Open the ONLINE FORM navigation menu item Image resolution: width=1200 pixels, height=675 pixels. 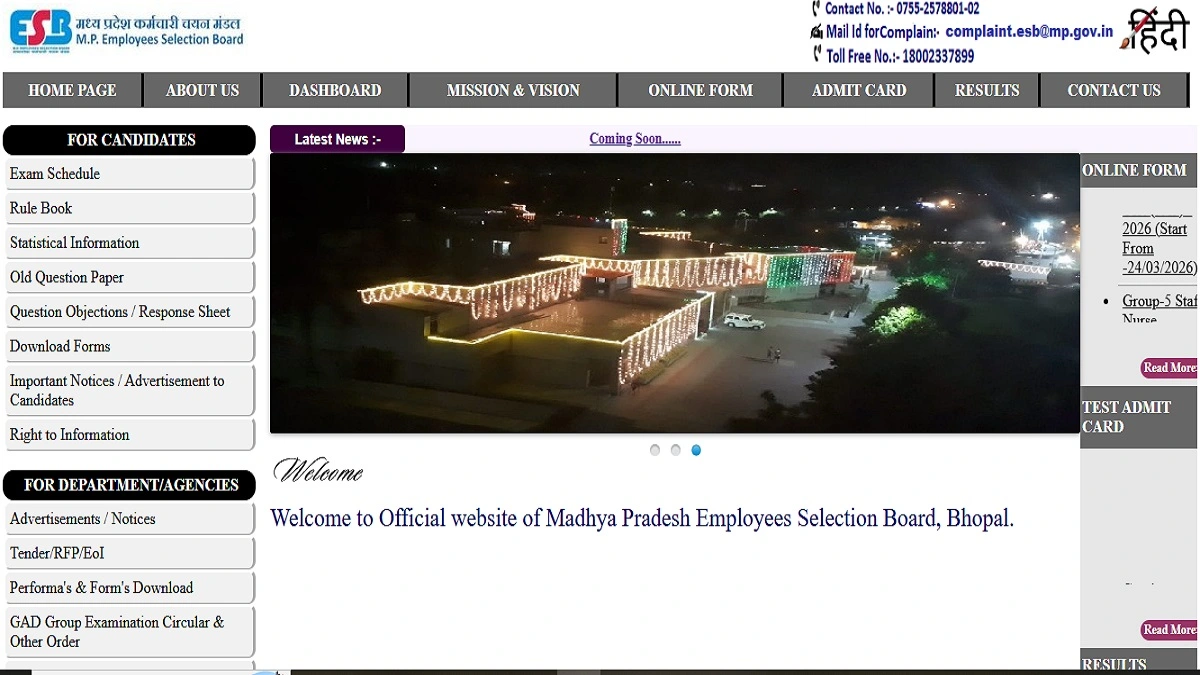700,90
